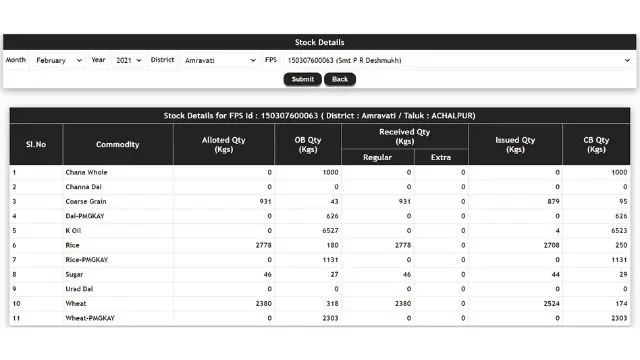Click Wheat issued quantity 2524
Viewport: 640px width, 360px height.
click(551, 304)
